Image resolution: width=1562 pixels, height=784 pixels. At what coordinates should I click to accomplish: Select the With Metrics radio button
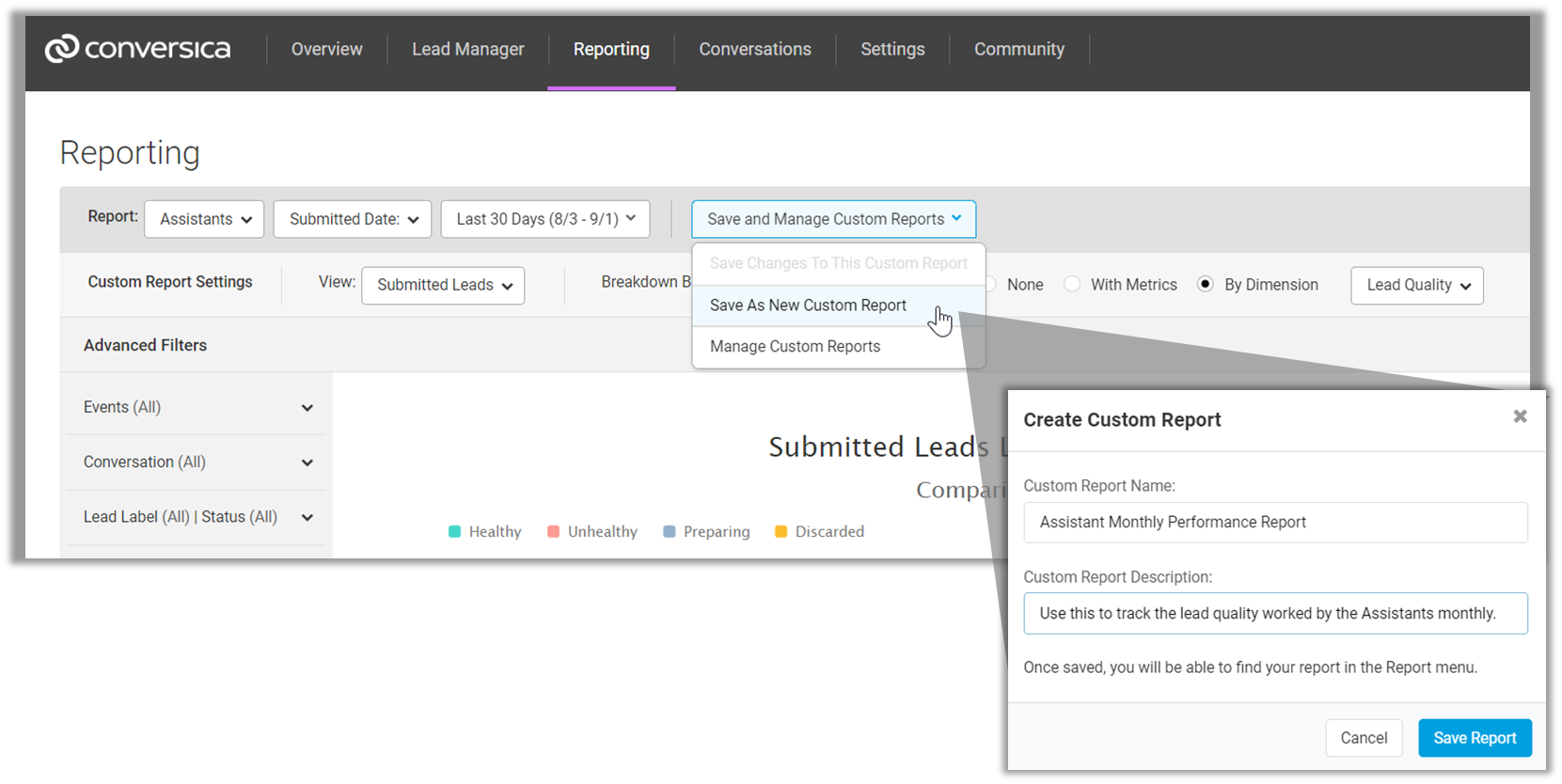click(1072, 285)
